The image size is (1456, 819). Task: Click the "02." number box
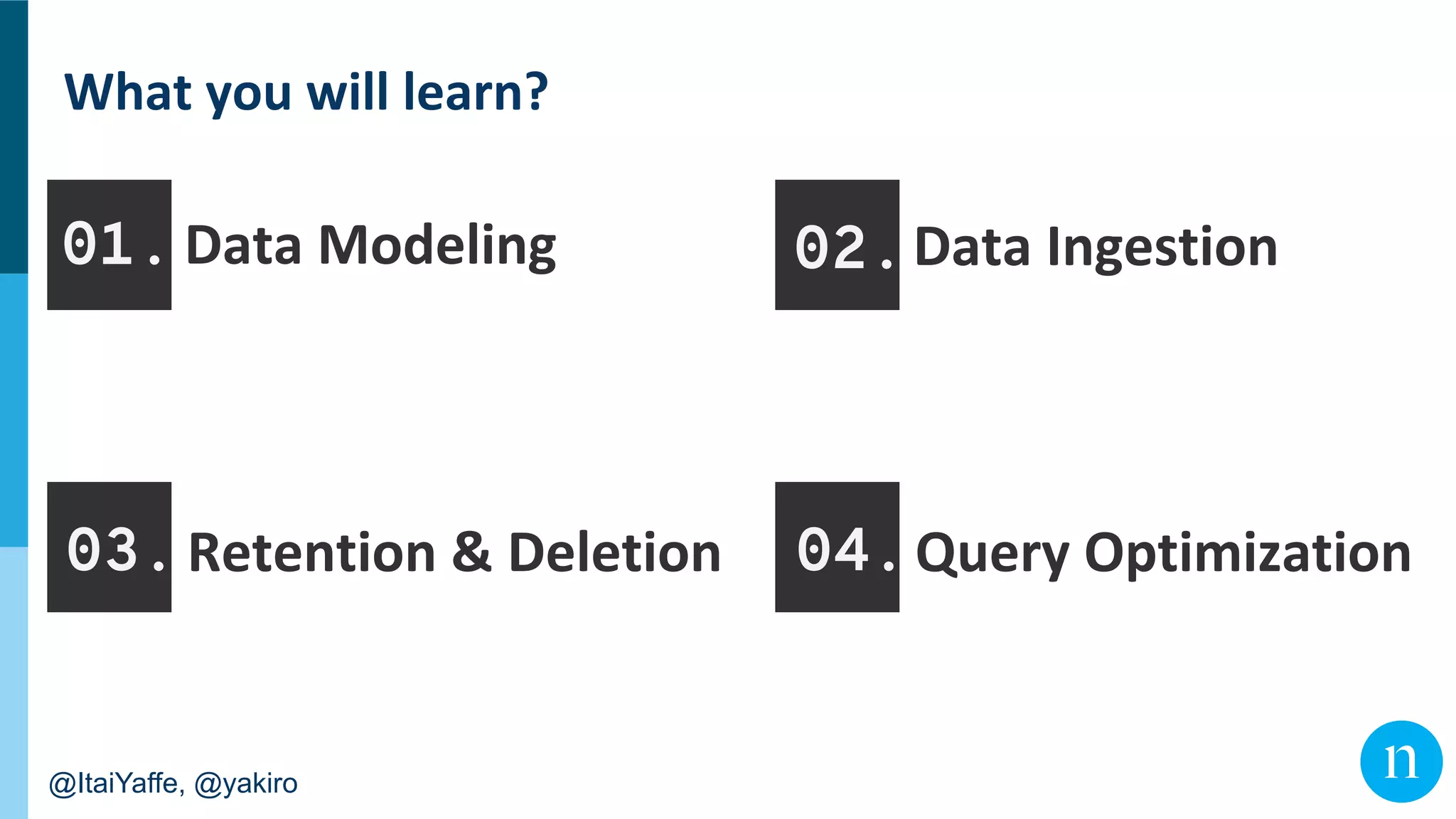coord(837,245)
